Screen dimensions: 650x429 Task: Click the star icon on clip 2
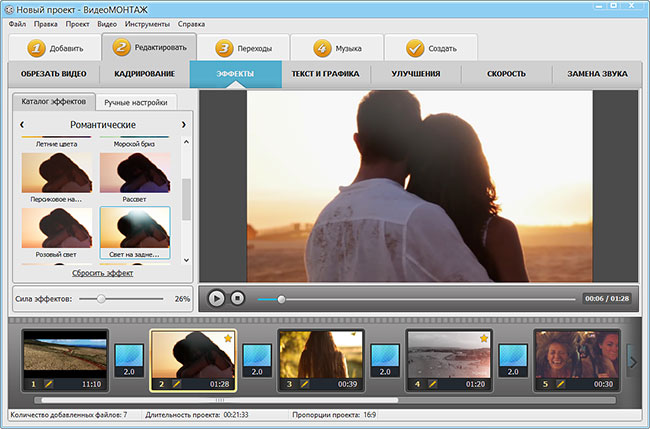pyautogui.click(x=227, y=339)
